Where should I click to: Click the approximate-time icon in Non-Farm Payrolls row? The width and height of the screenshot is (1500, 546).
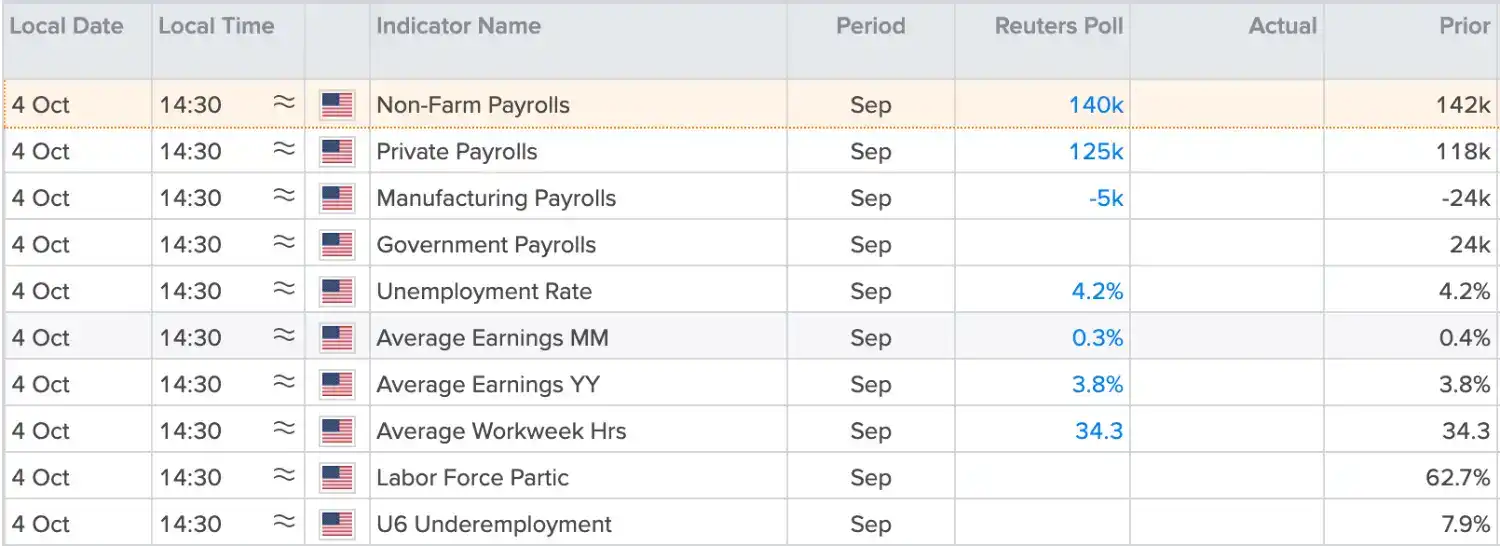point(285,103)
